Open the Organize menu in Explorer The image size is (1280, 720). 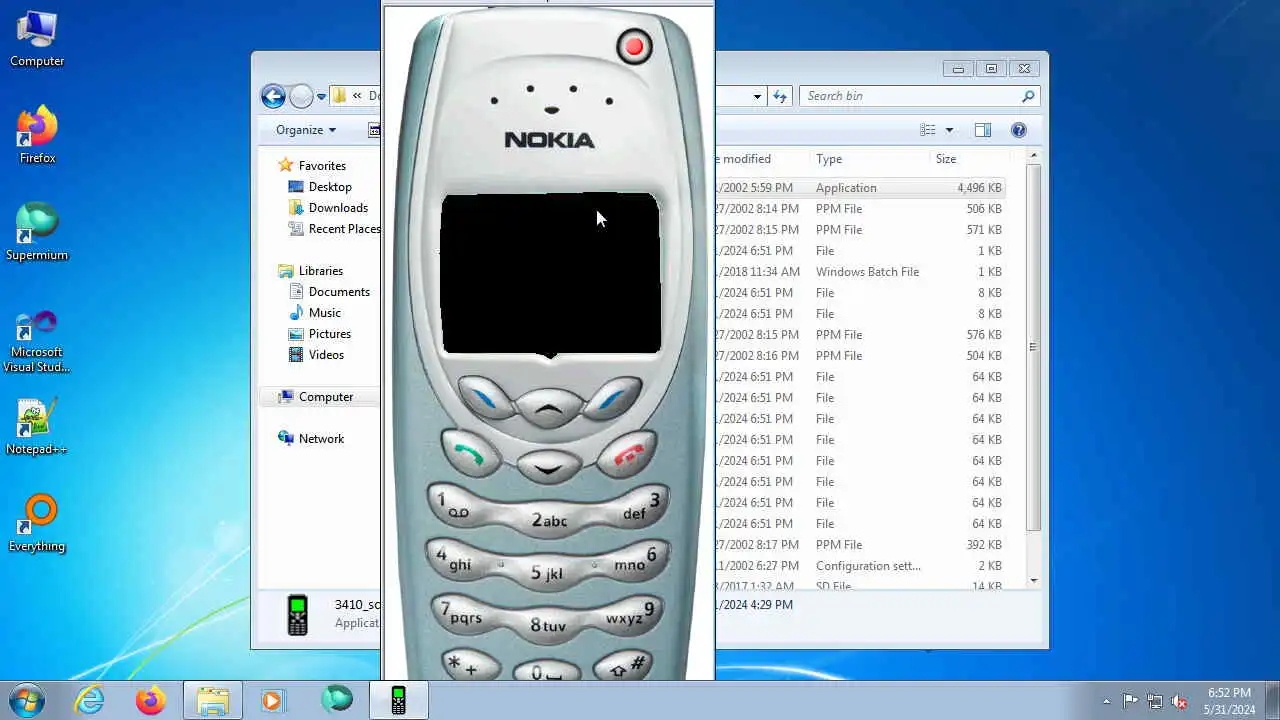306,130
